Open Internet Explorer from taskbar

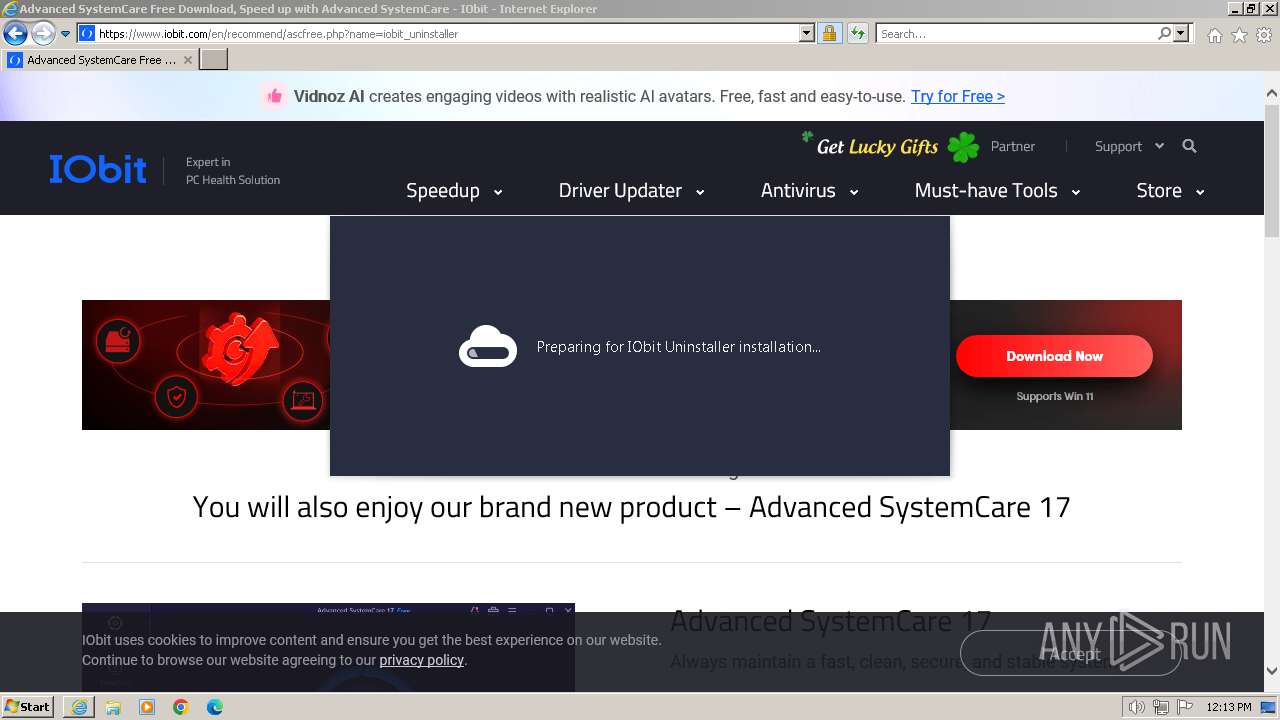79,707
